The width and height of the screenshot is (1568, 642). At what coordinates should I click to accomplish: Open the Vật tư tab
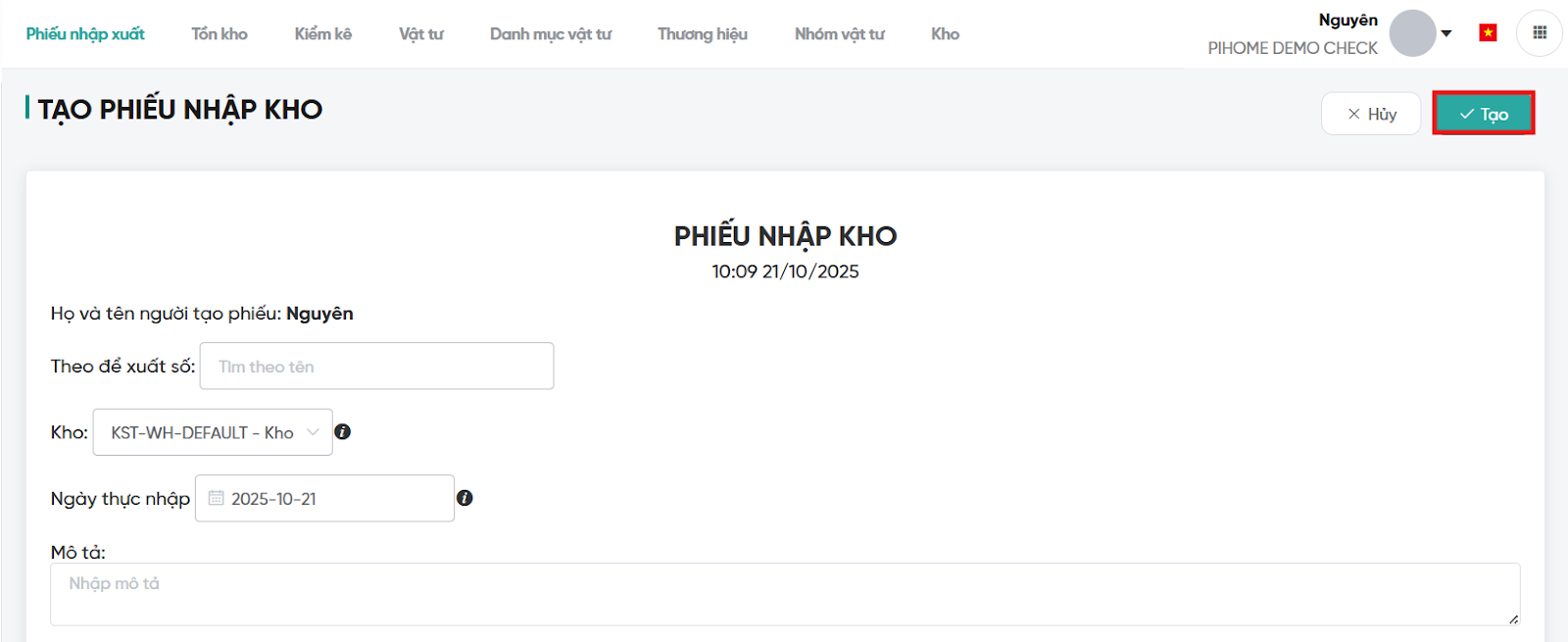[421, 34]
